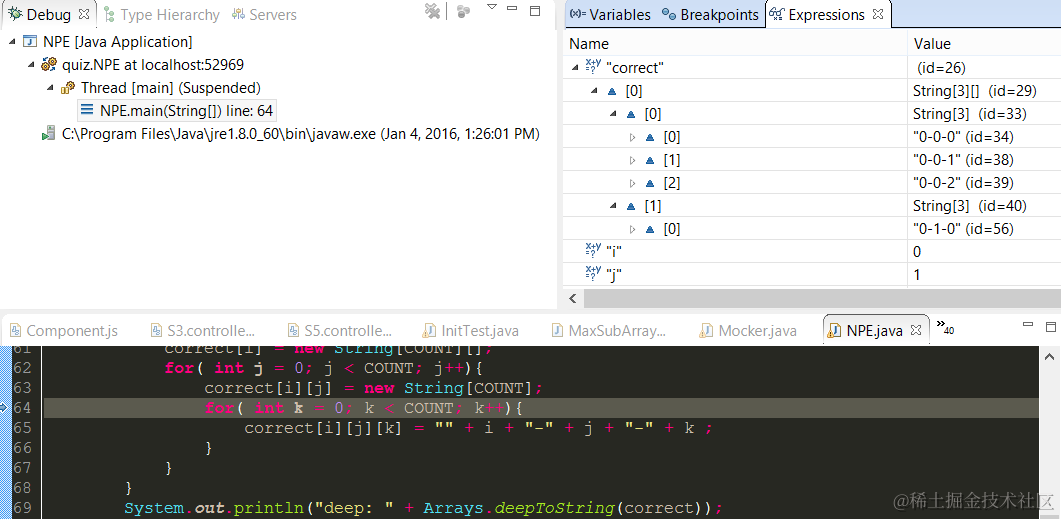Click the quiz.NPE debug target icon

coord(49,65)
